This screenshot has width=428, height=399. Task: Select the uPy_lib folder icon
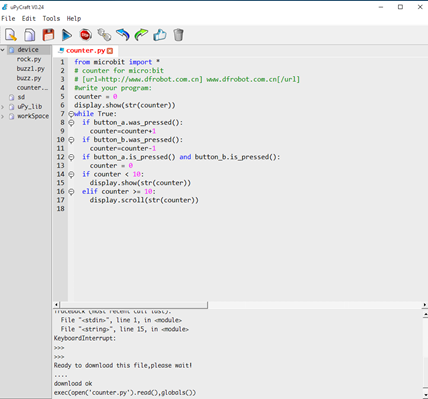pyautogui.click(x=12, y=107)
